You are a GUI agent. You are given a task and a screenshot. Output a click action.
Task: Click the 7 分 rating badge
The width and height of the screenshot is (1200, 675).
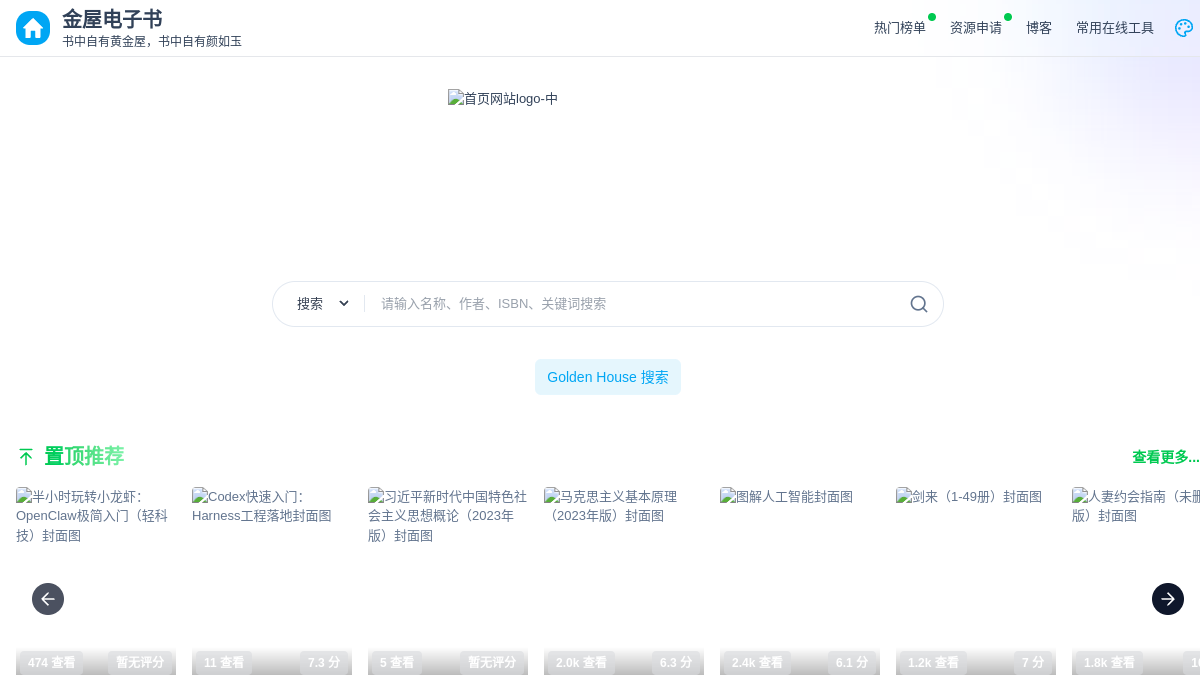pos(1033,662)
